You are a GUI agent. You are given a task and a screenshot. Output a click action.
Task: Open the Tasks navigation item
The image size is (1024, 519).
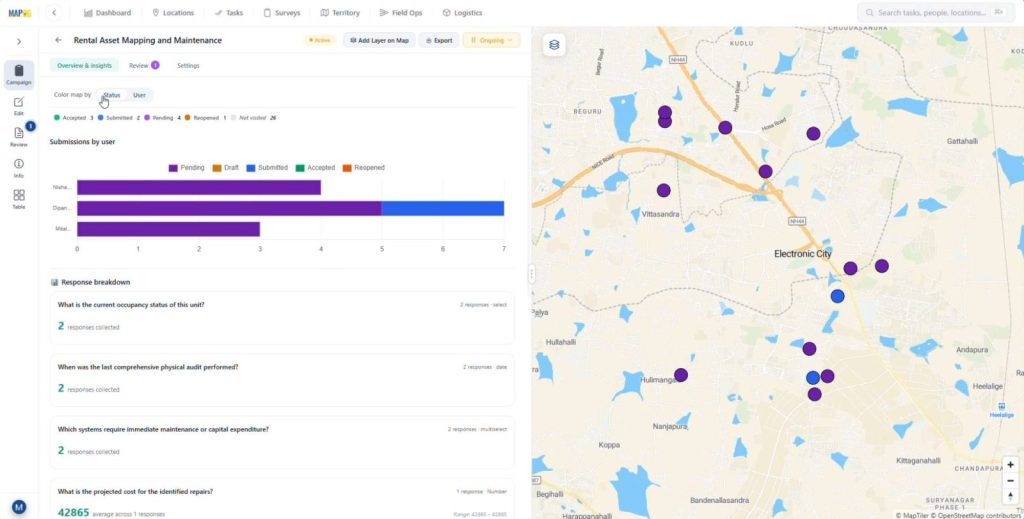click(229, 12)
